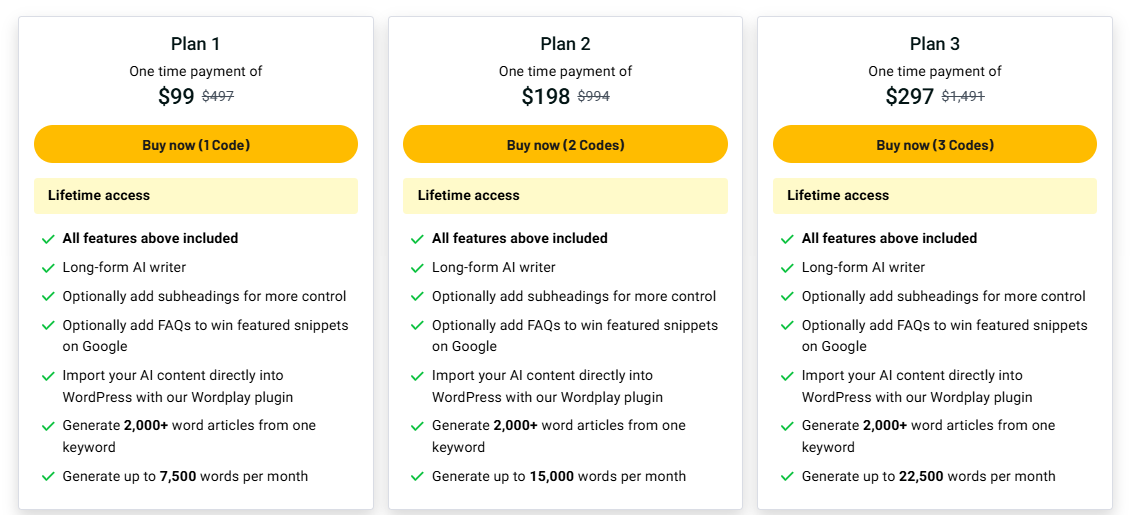
Task: Click checkmark beside Plan 3 22,500 words line
Action: tap(787, 477)
